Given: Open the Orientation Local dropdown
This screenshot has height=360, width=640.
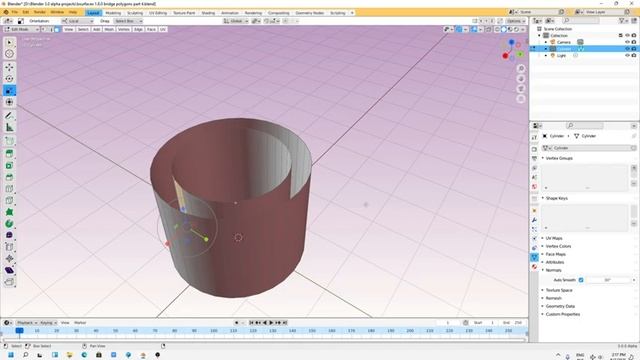Looking at the screenshot, I should 78,21.
